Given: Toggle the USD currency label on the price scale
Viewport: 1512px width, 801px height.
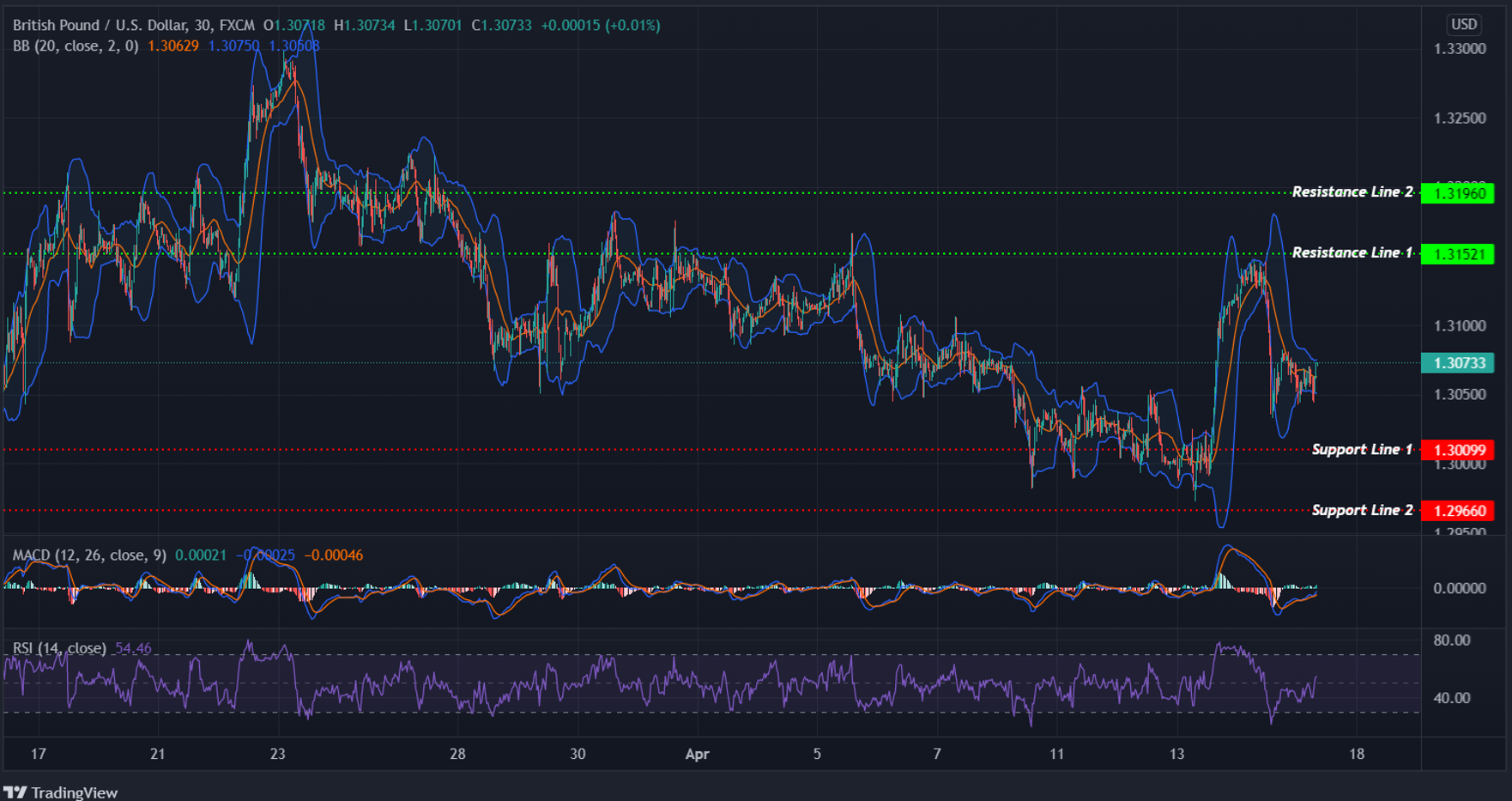Looking at the screenshot, I should tap(1464, 24).
